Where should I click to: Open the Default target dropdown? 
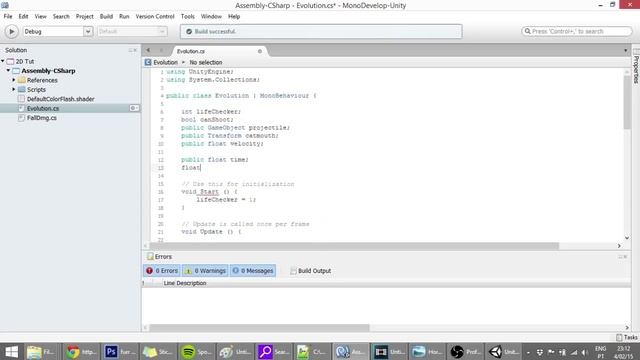pos(132,31)
